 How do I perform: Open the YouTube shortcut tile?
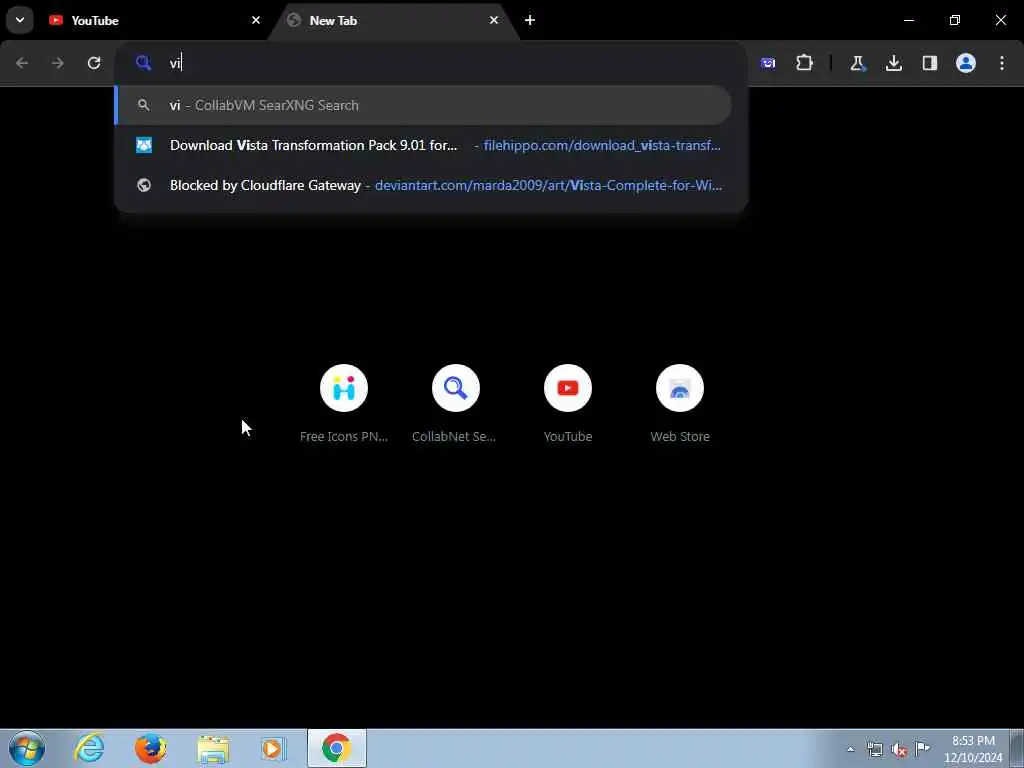(x=568, y=404)
